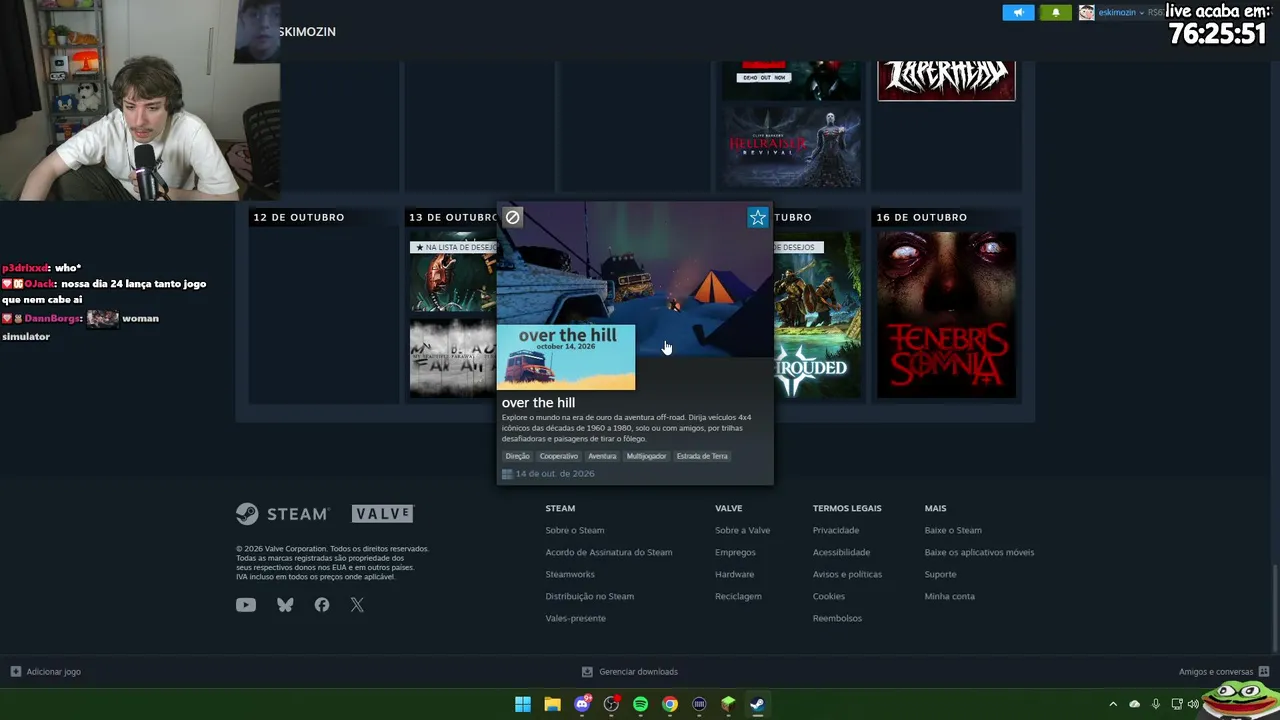
Task: Open the Hellraiser Revival game thumbnail
Action: [x=792, y=148]
